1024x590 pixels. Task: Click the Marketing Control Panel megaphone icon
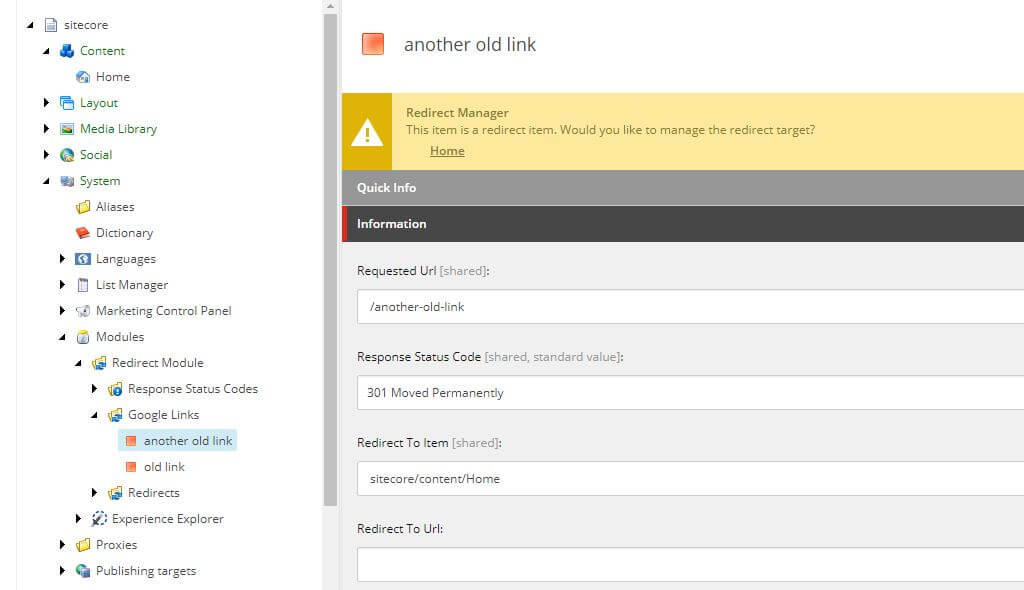83,311
